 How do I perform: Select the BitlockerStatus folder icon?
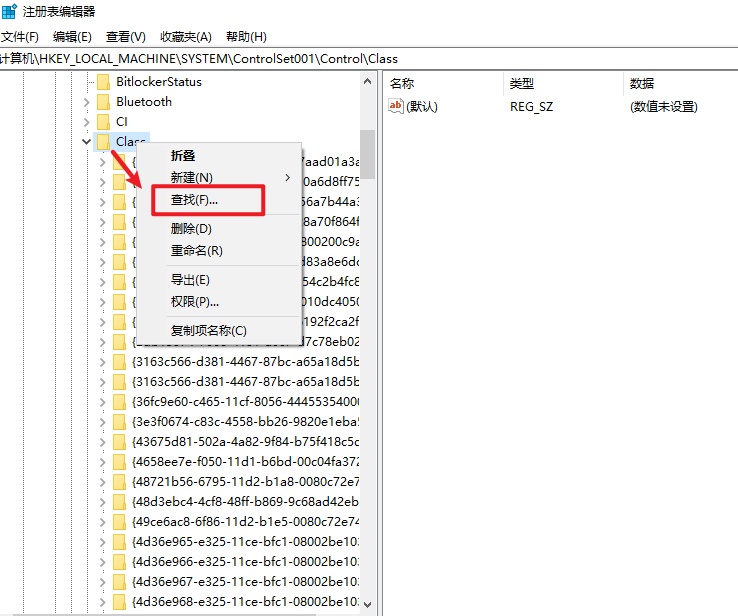click(103, 82)
